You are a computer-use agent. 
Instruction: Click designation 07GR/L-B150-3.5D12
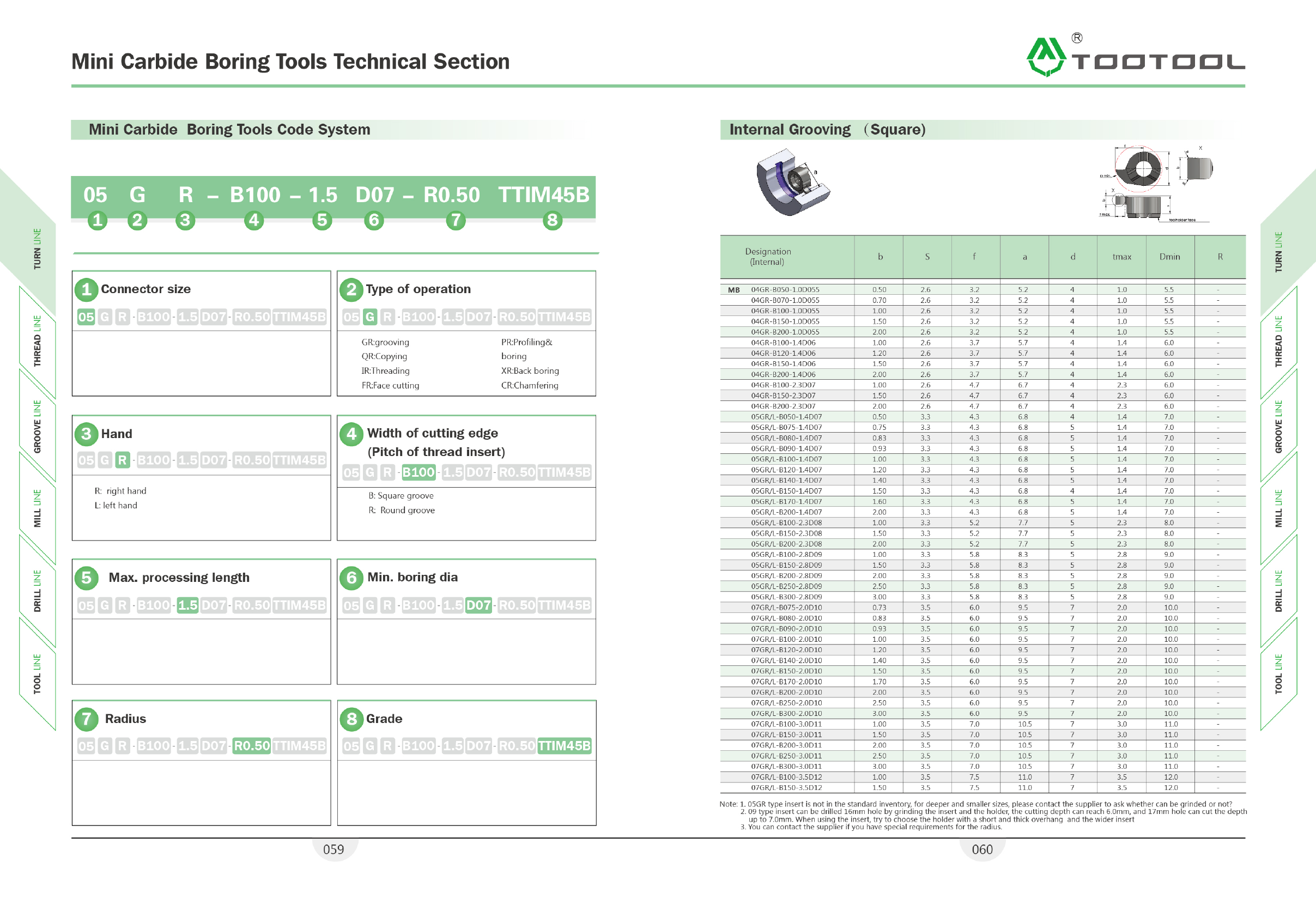pyautogui.click(x=786, y=787)
